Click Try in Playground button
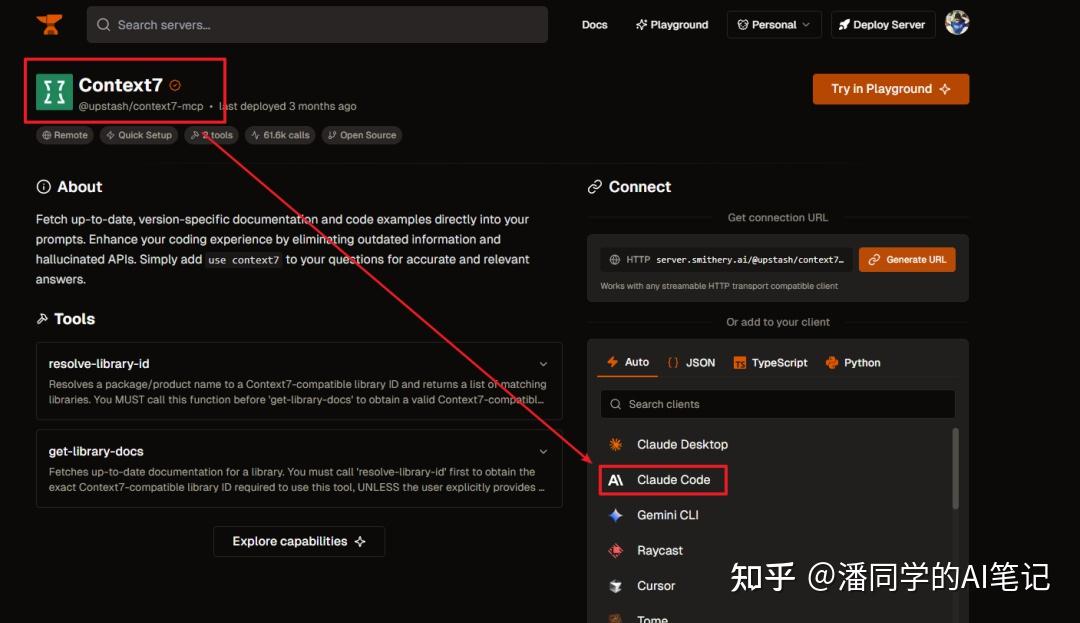1080x623 pixels. click(x=891, y=89)
